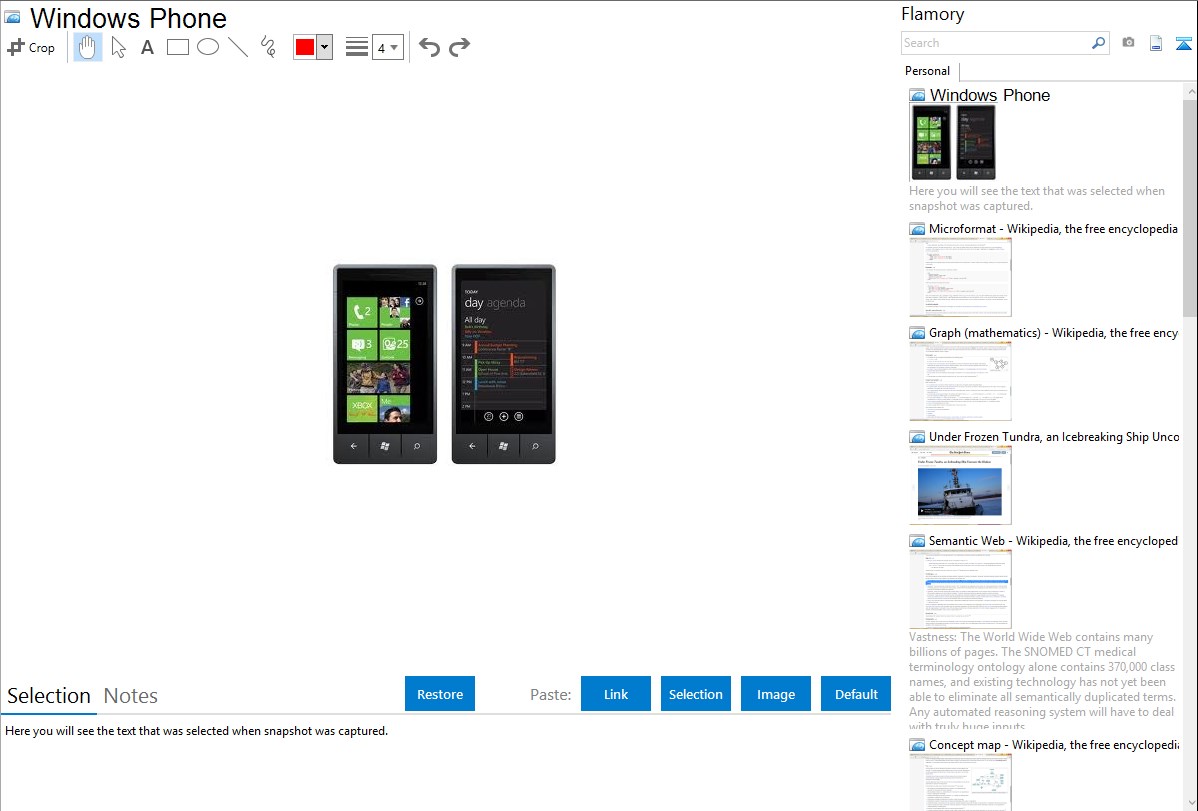The height and width of the screenshot is (811, 1198).
Task: Undo the last edit
Action: [x=429, y=47]
